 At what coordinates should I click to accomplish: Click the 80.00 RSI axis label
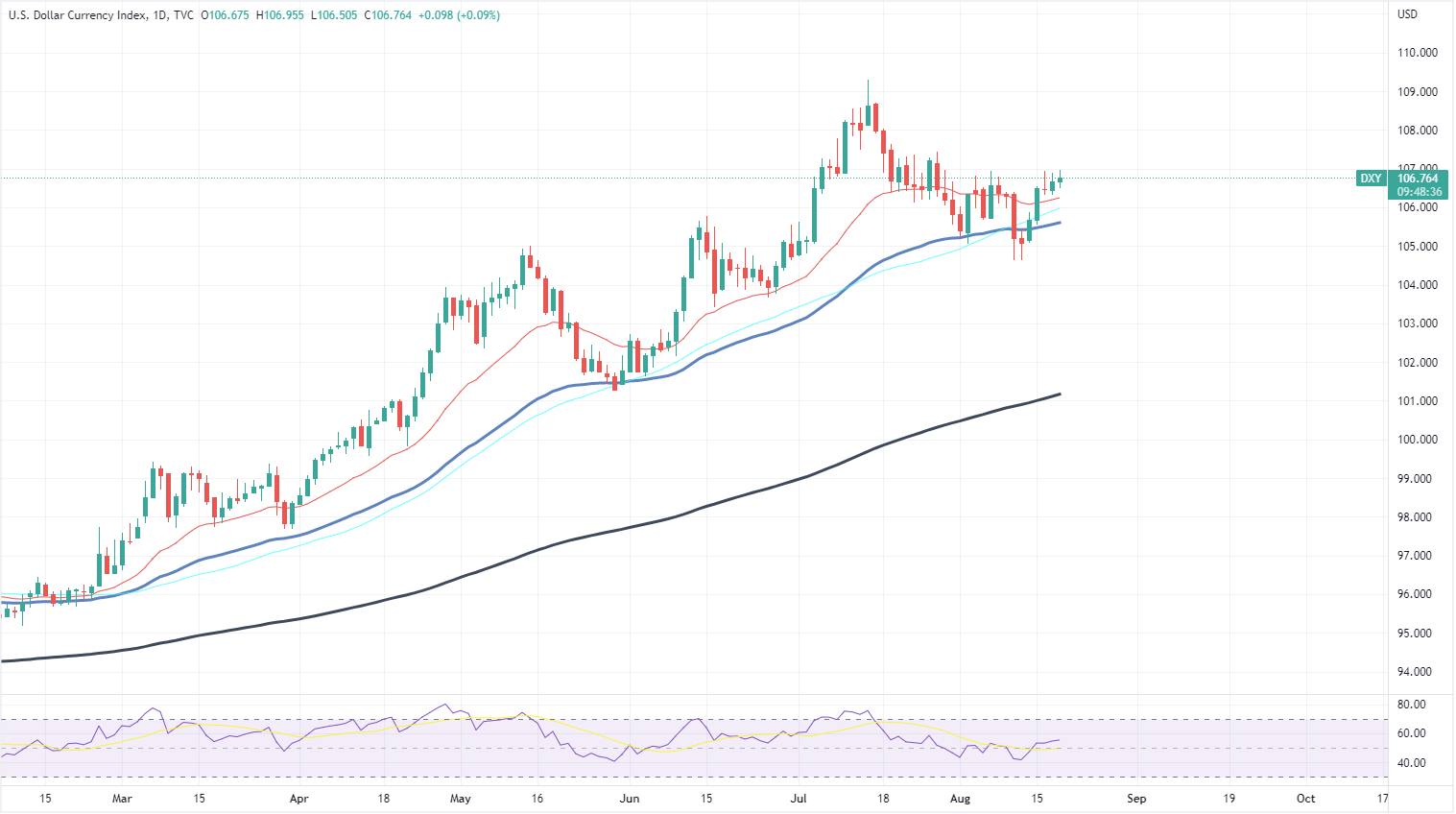coord(1412,705)
